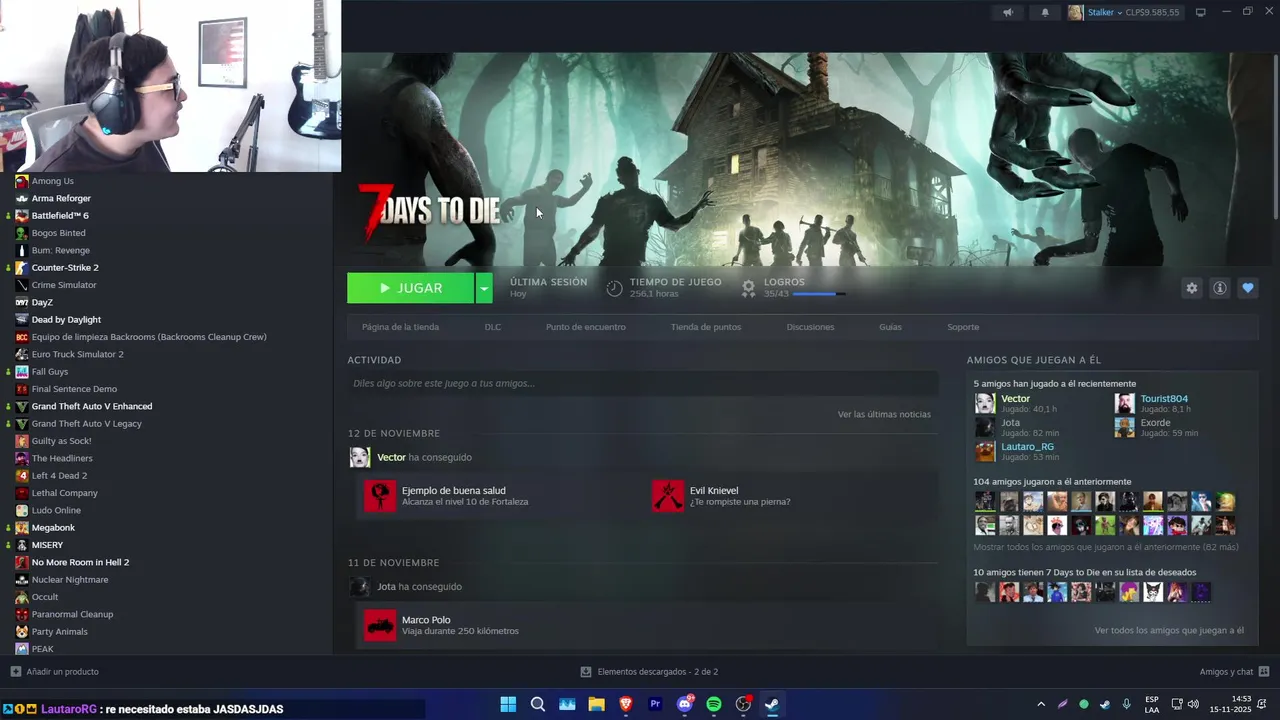Open the Marco Polo achievement icon
Screen dimensions: 1280x720
point(380,626)
